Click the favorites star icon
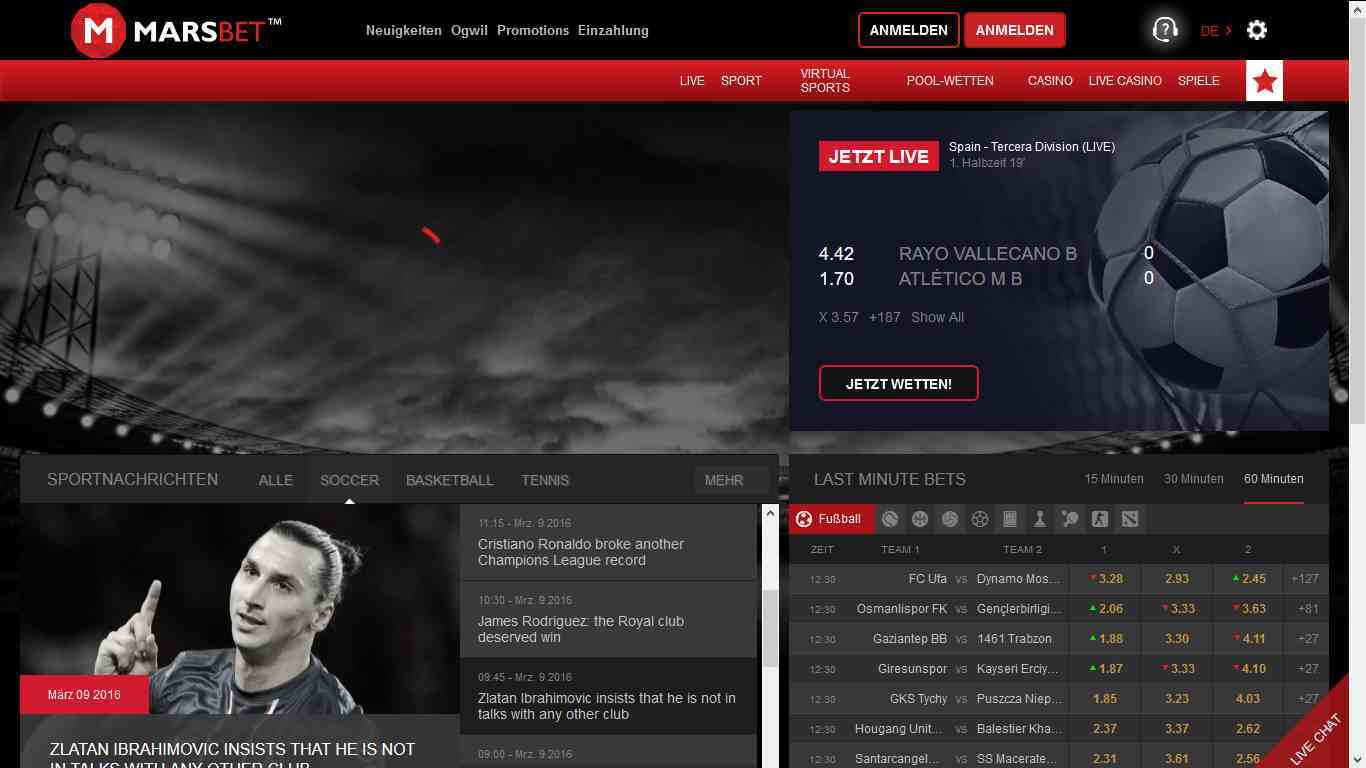 1265,81
